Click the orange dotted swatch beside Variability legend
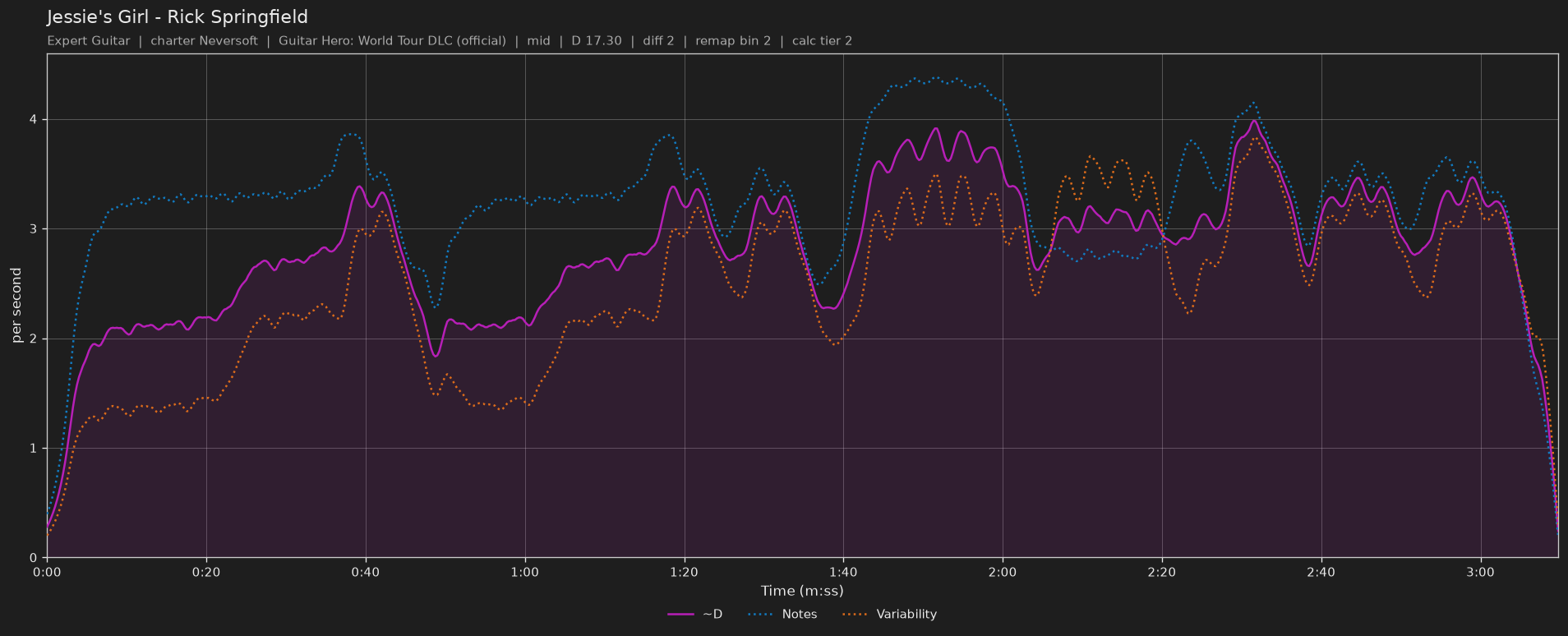 855,615
